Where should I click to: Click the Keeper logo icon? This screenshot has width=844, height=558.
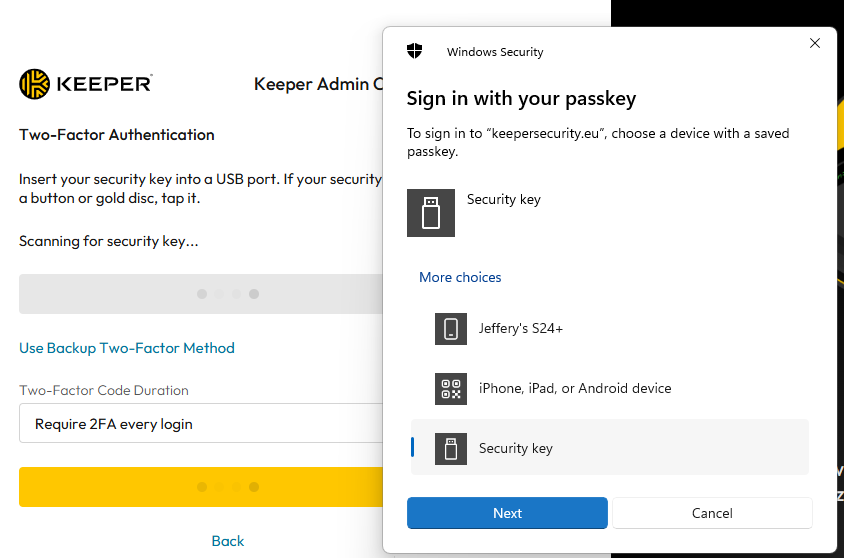pyautogui.click(x=35, y=84)
